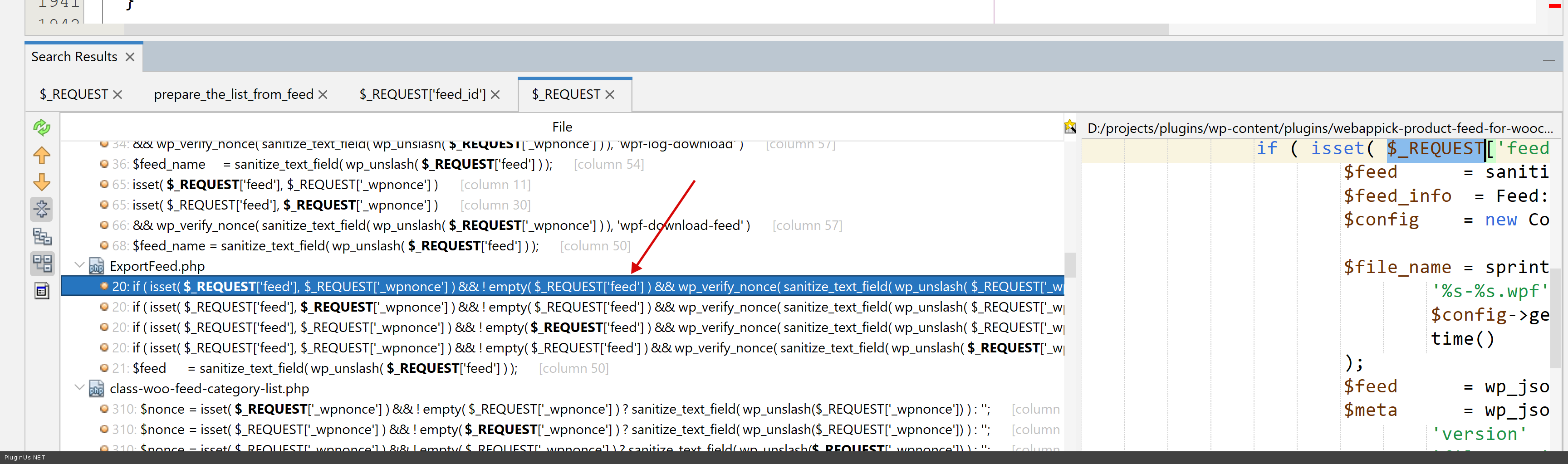Click the star column-selector icon
1568x464 pixels.
coord(1069,127)
